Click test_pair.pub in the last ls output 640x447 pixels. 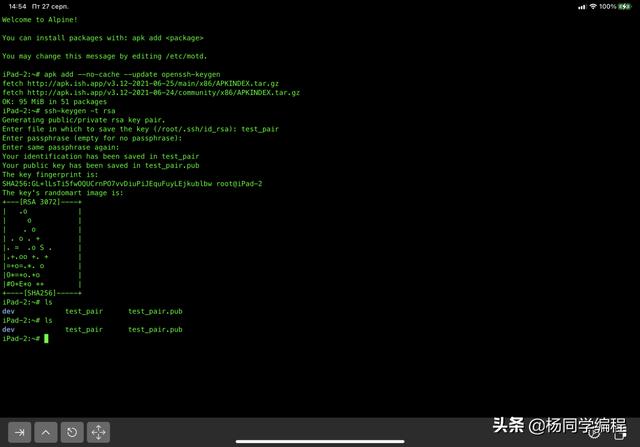coord(155,329)
